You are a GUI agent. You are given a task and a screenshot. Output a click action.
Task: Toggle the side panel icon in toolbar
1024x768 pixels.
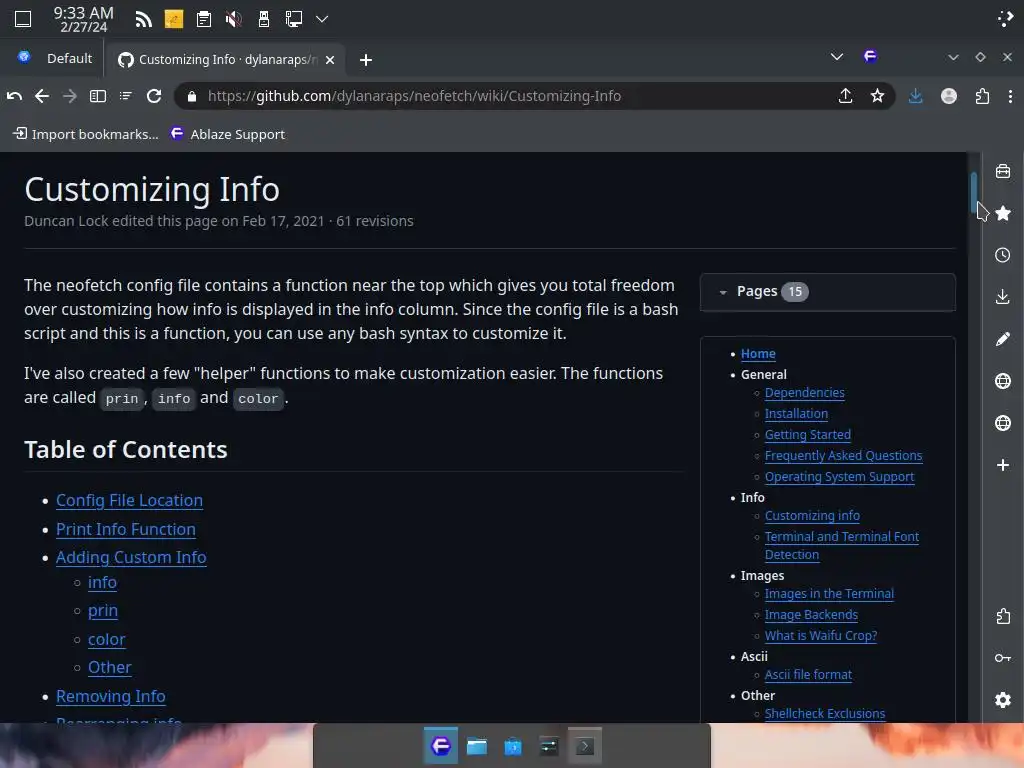click(x=98, y=96)
